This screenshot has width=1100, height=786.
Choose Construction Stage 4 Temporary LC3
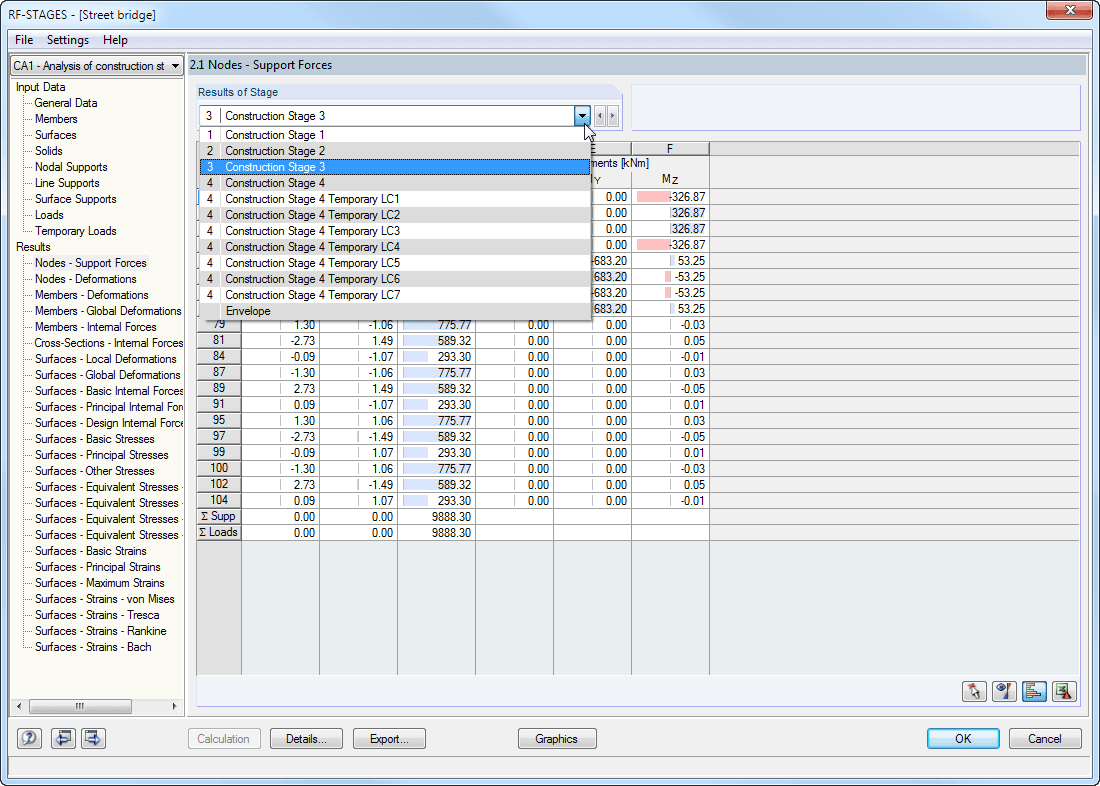pos(395,231)
